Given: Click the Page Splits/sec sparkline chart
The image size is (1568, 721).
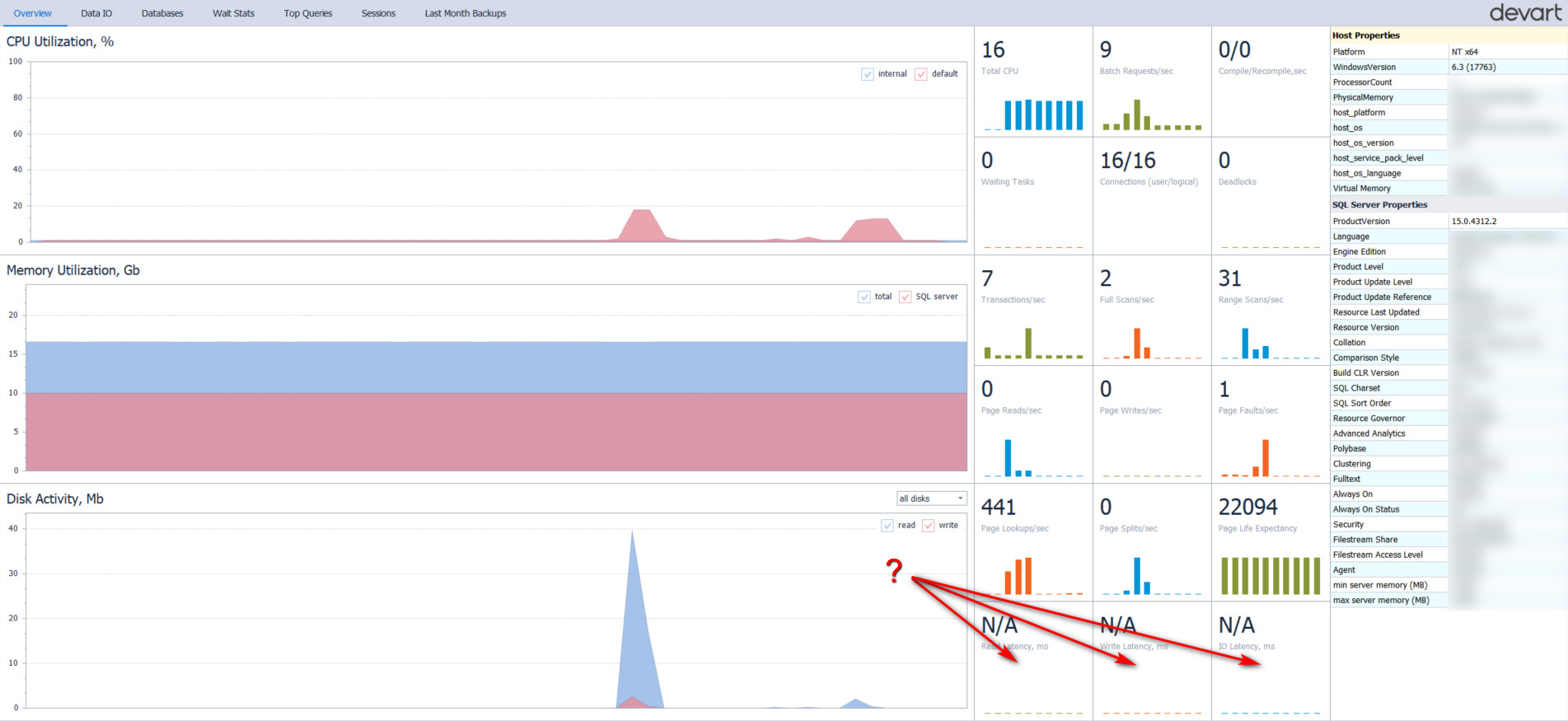Looking at the screenshot, I should tap(1153, 576).
